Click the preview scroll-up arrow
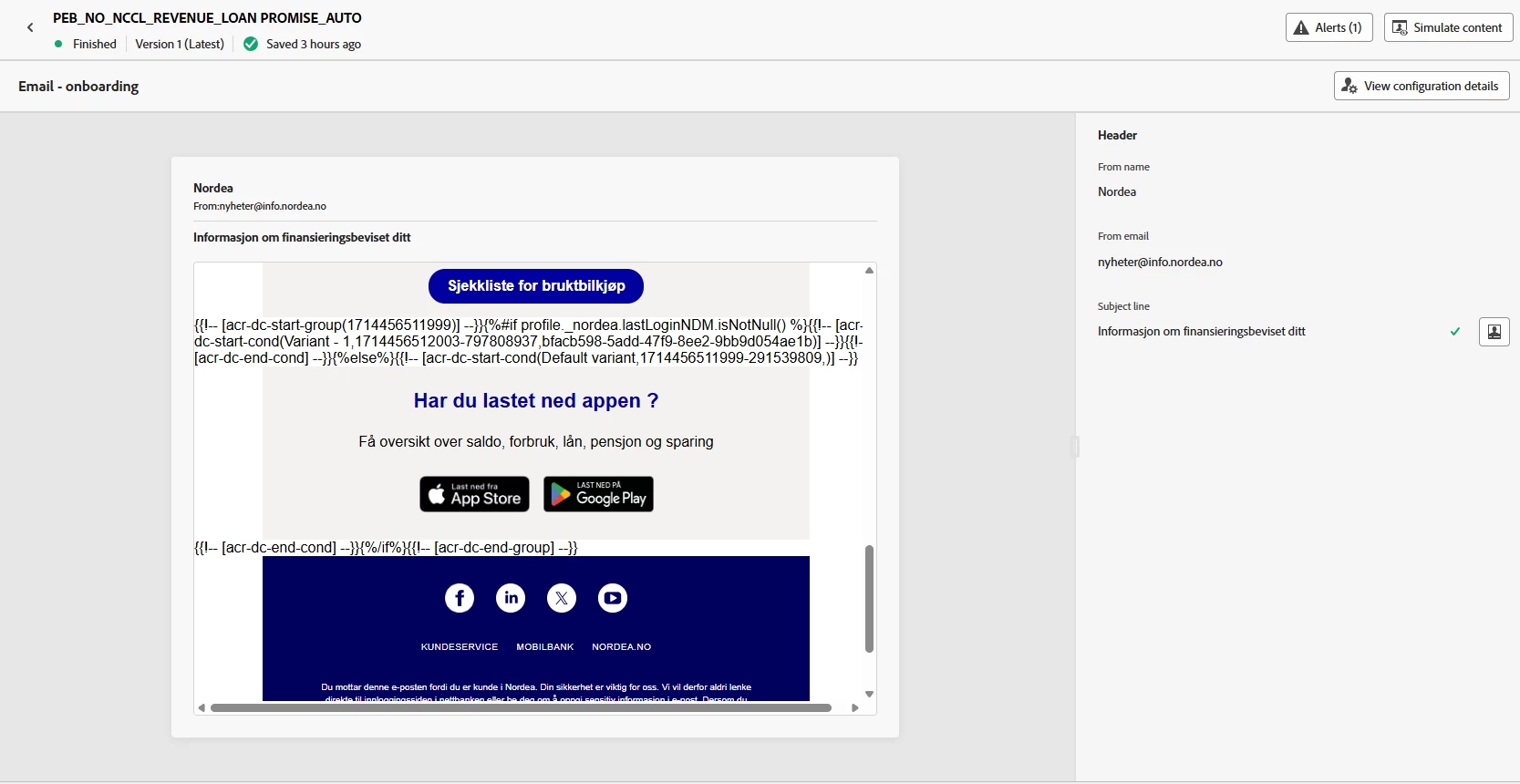The width and height of the screenshot is (1520, 784). (x=869, y=271)
